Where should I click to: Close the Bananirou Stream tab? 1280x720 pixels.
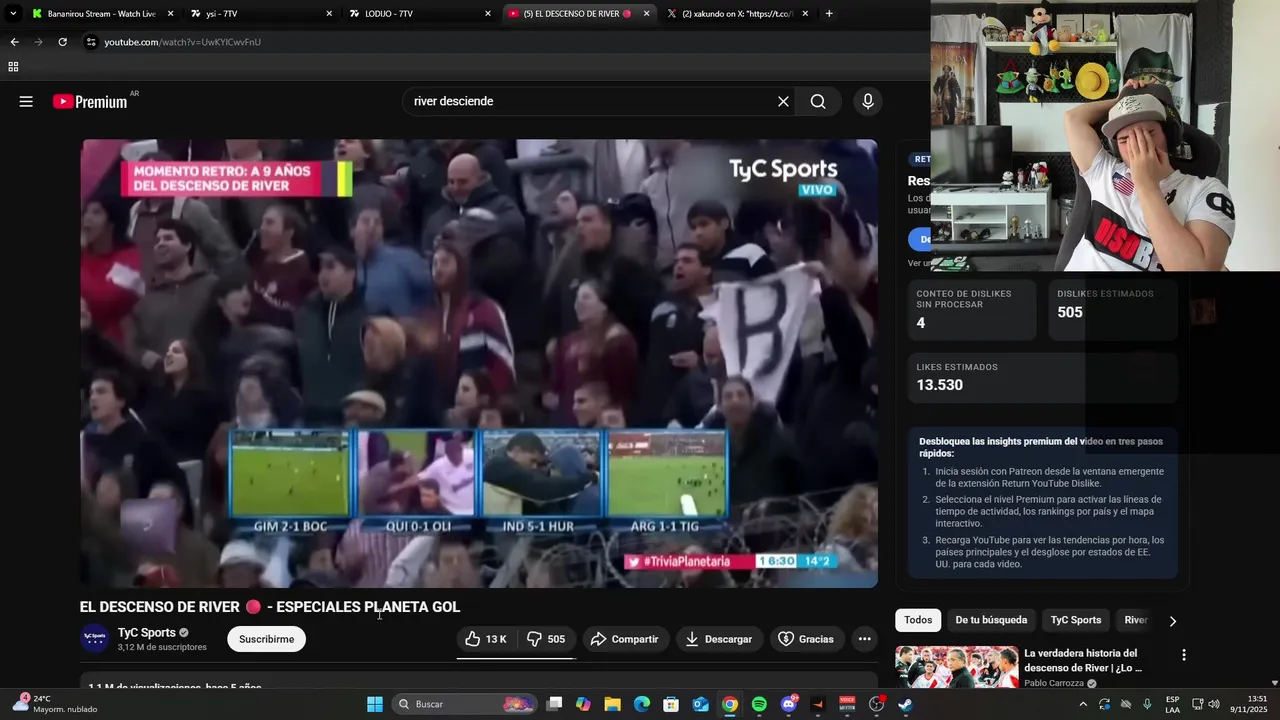170,14
